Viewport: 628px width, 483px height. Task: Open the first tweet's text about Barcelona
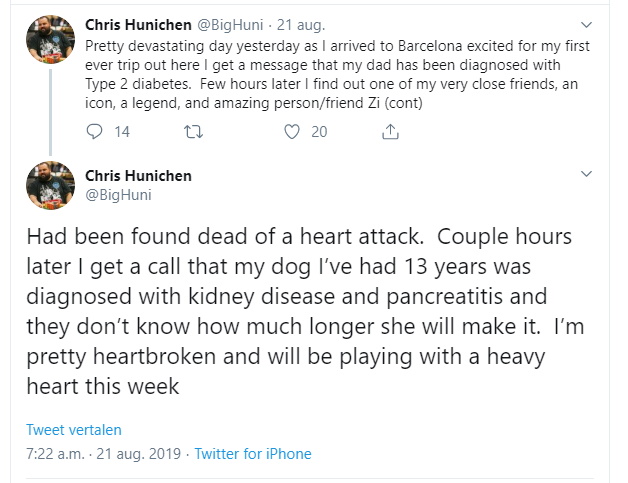tap(337, 74)
